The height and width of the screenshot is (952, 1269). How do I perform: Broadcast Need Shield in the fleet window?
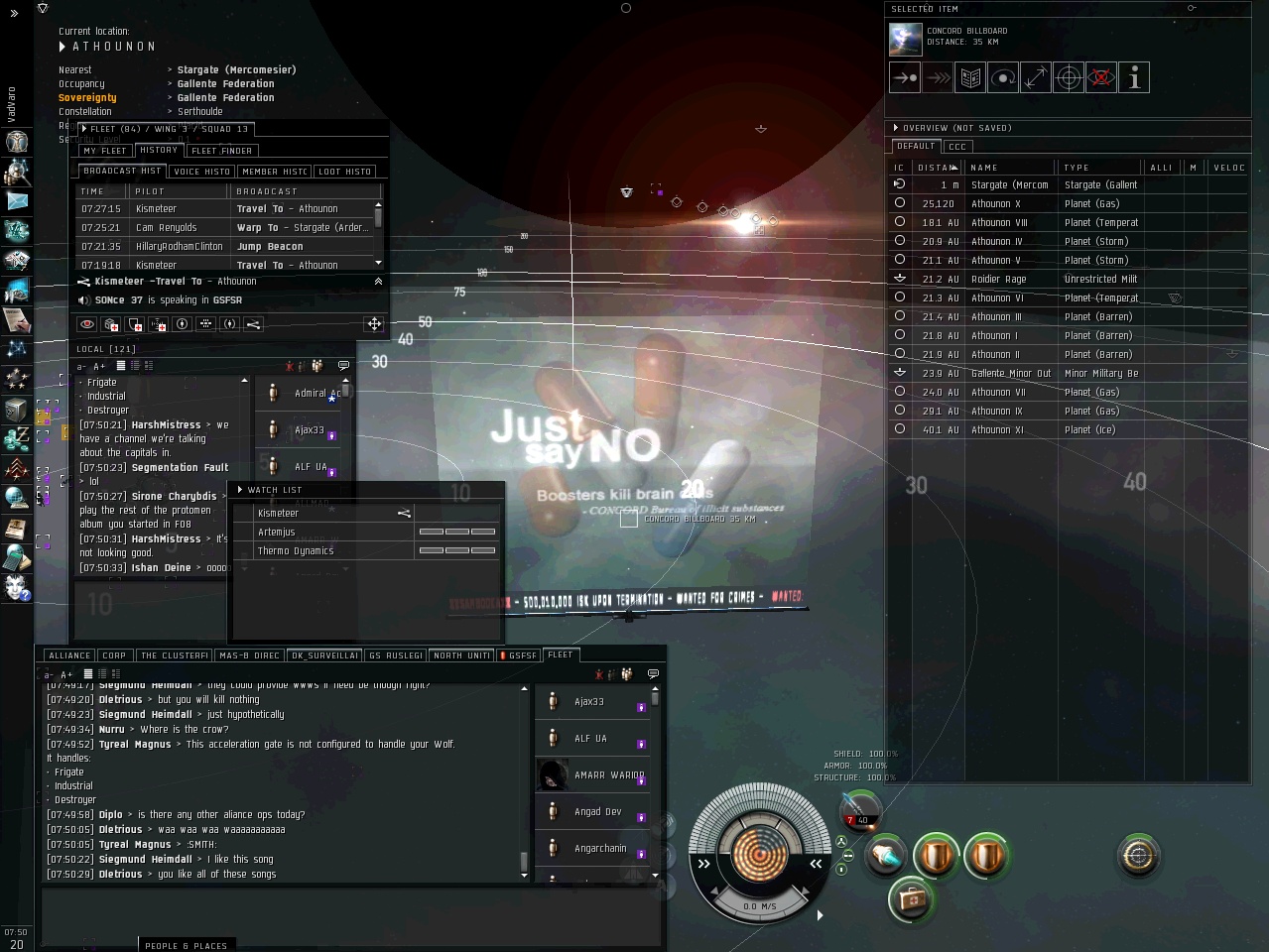click(x=135, y=324)
